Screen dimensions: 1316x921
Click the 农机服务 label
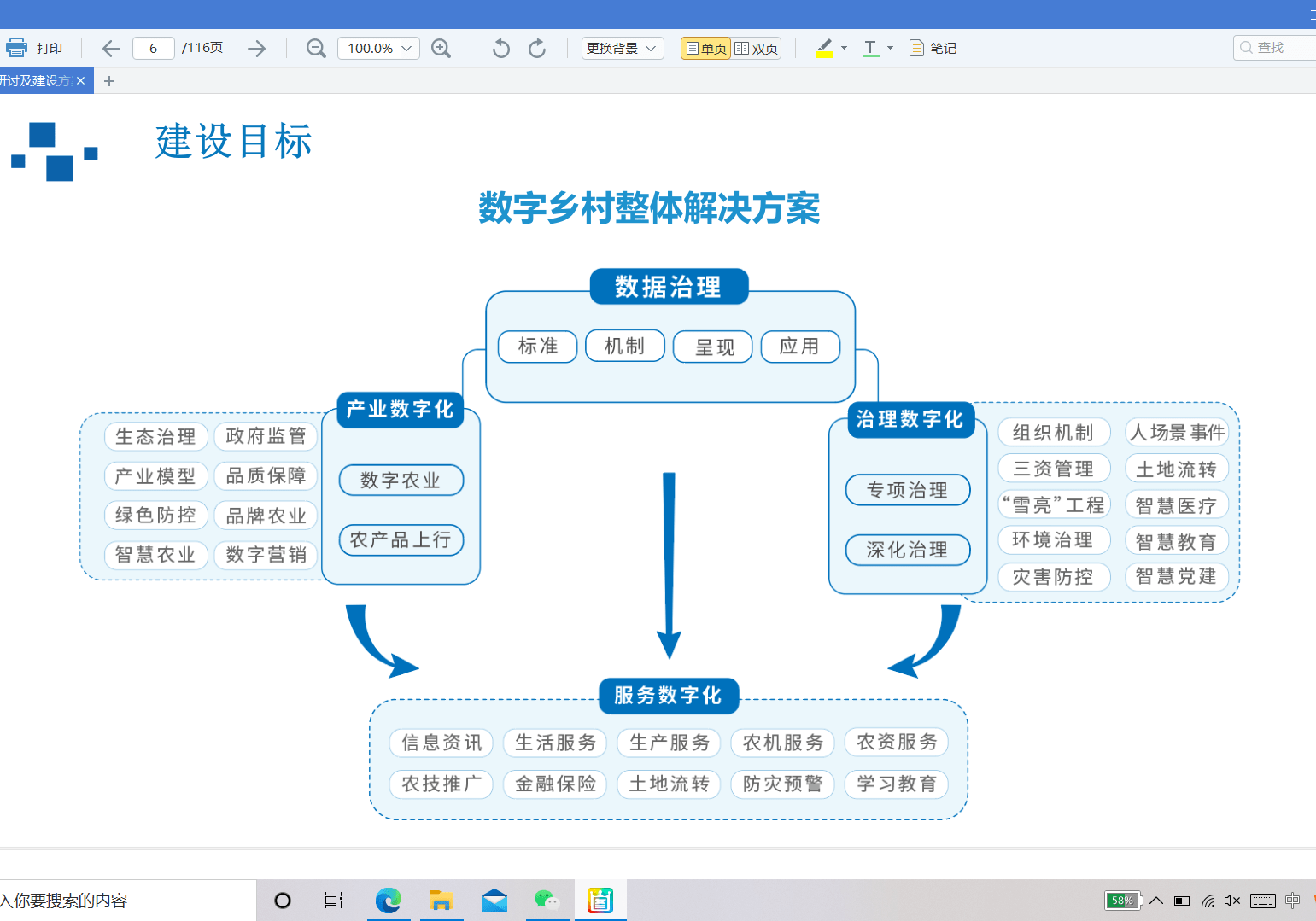click(783, 743)
